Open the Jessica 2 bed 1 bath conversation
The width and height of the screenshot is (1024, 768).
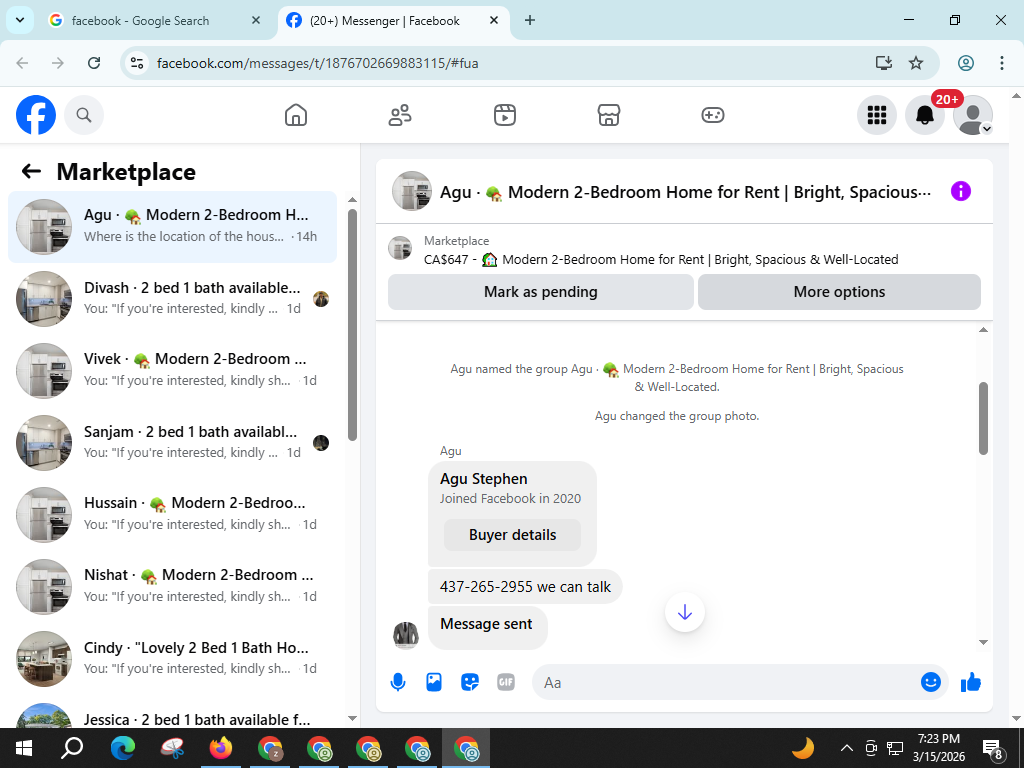[172, 714]
